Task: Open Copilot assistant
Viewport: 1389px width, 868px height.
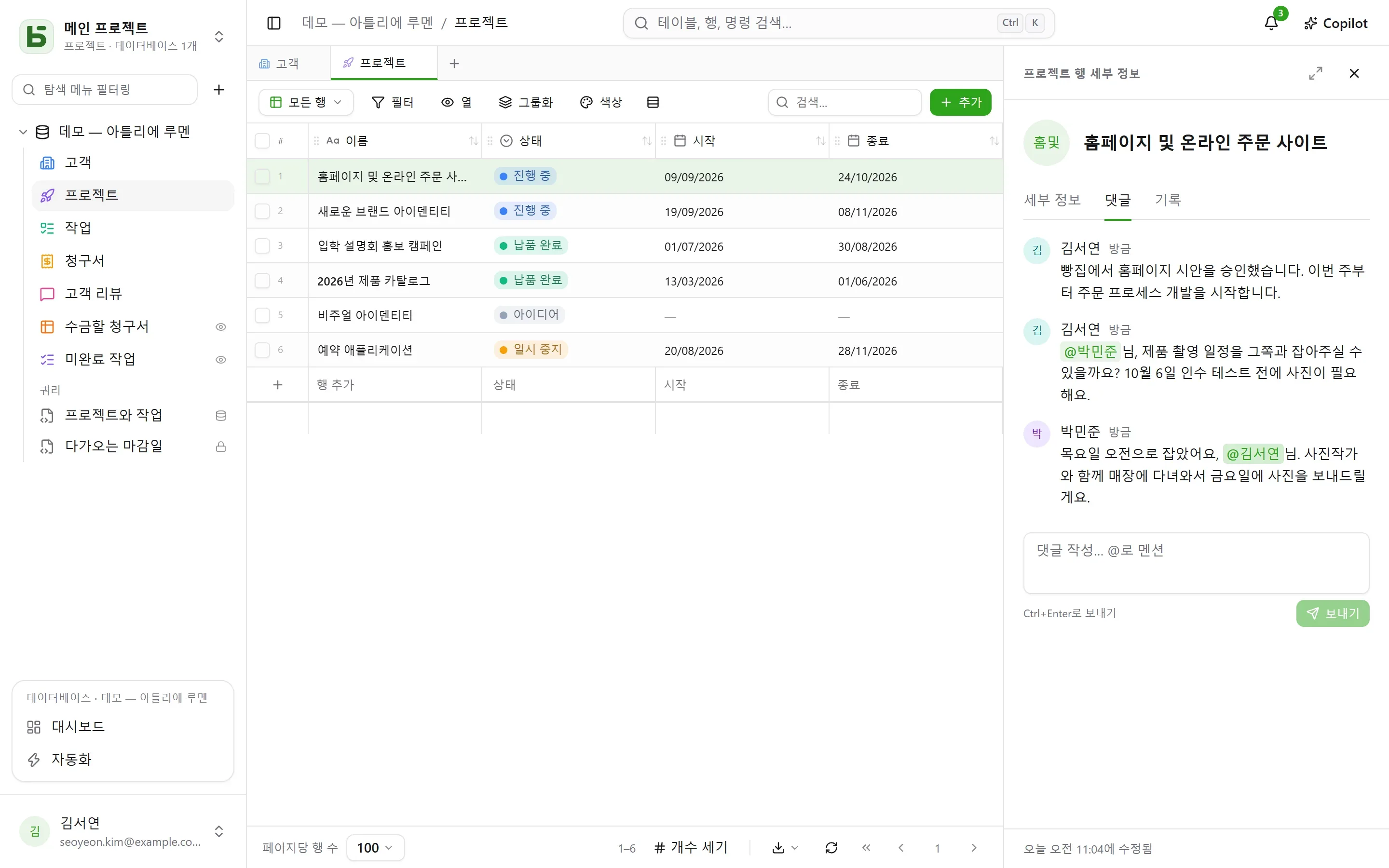Action: pyautogui.click(x=1335, y=23)
